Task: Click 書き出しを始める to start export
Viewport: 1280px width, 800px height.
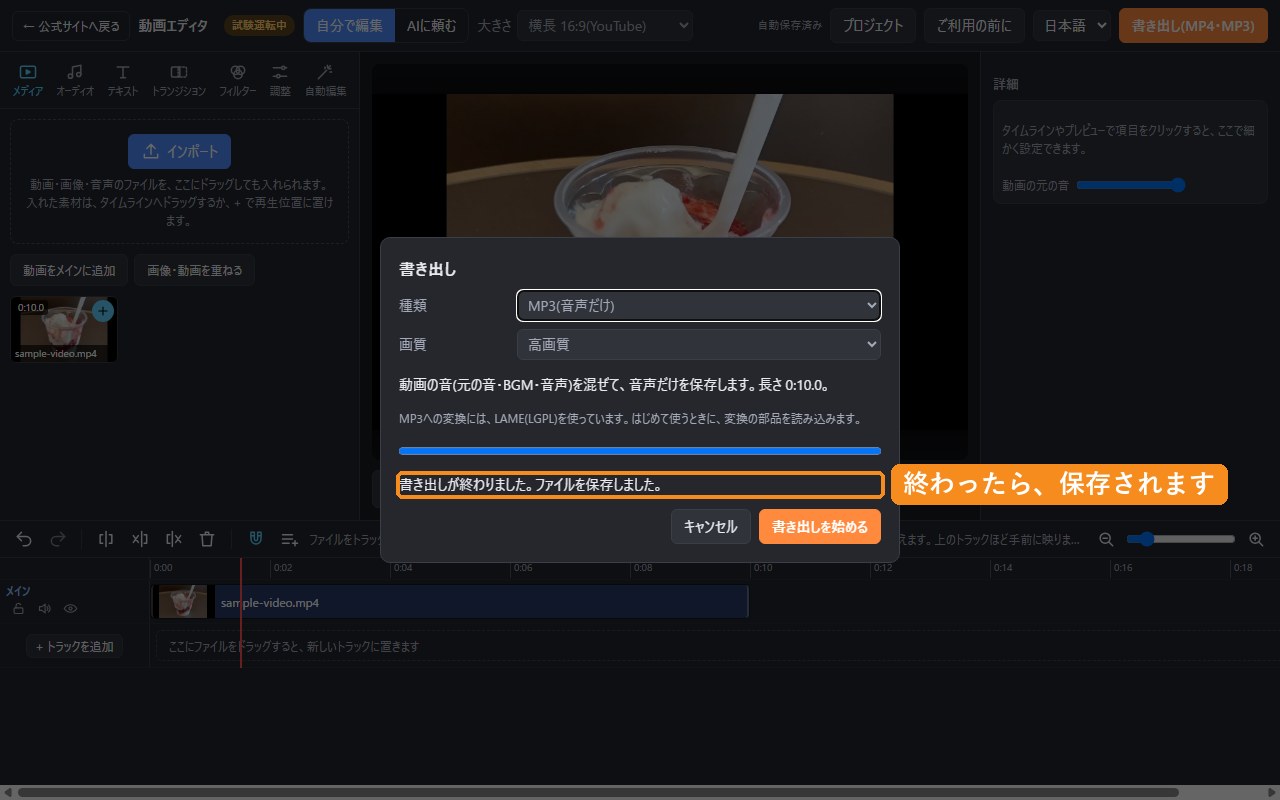Action: (820, 527)
